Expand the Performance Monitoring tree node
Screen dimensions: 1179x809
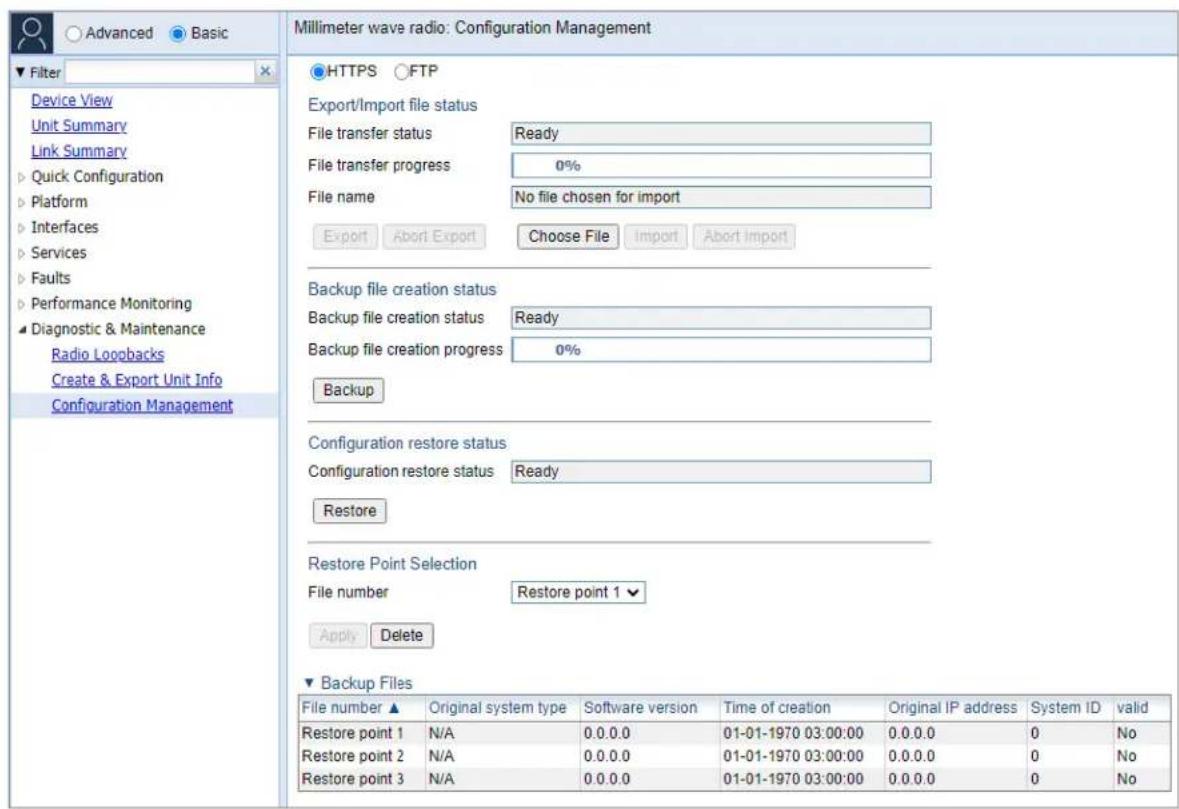click(x=22, y=305)
